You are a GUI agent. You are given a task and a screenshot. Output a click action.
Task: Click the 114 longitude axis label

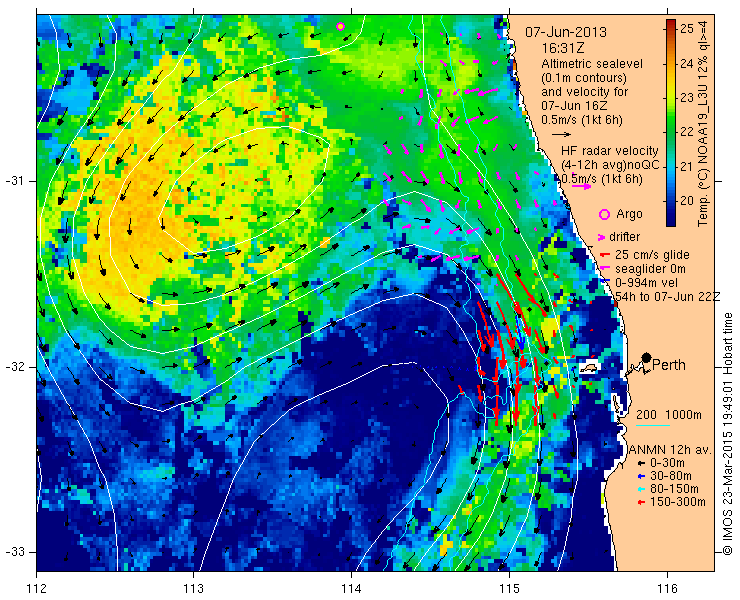click(351, 588)
